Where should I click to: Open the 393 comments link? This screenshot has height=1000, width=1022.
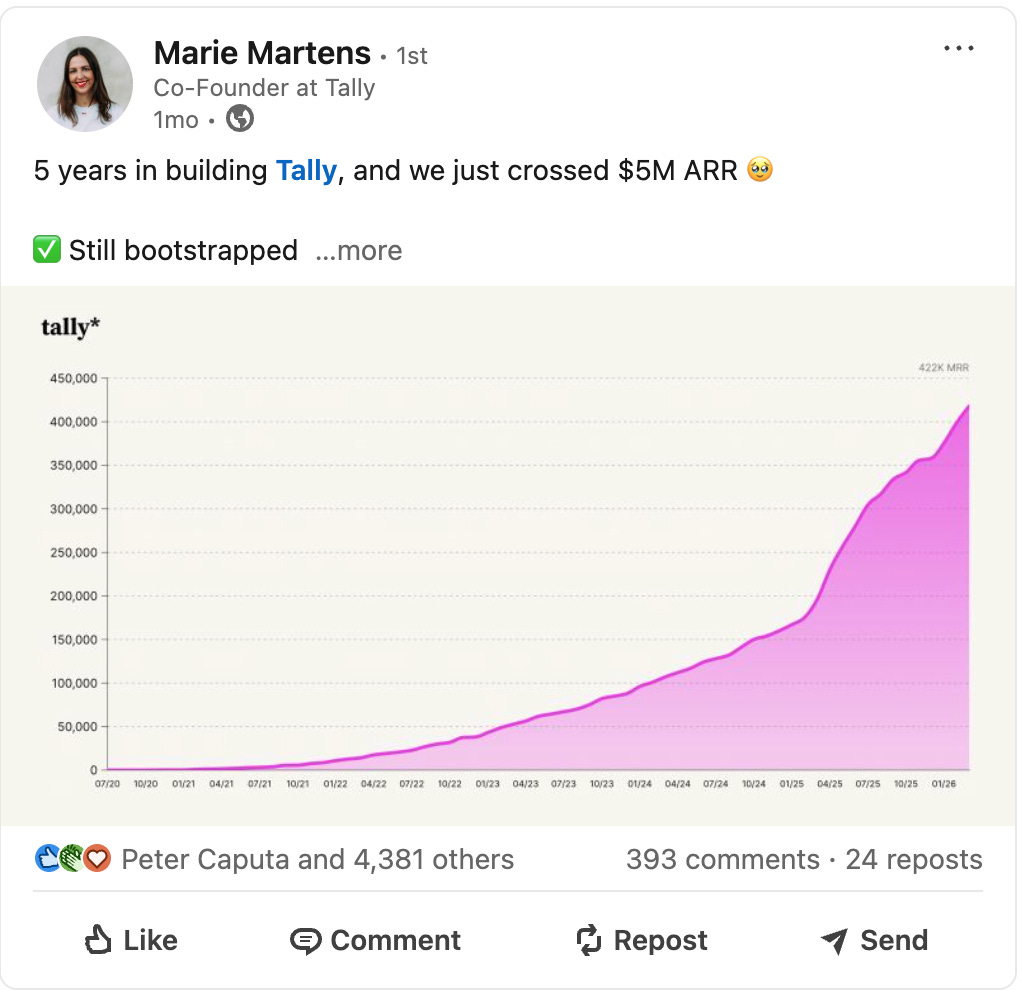pyautogui.click(x=723, y=859)
